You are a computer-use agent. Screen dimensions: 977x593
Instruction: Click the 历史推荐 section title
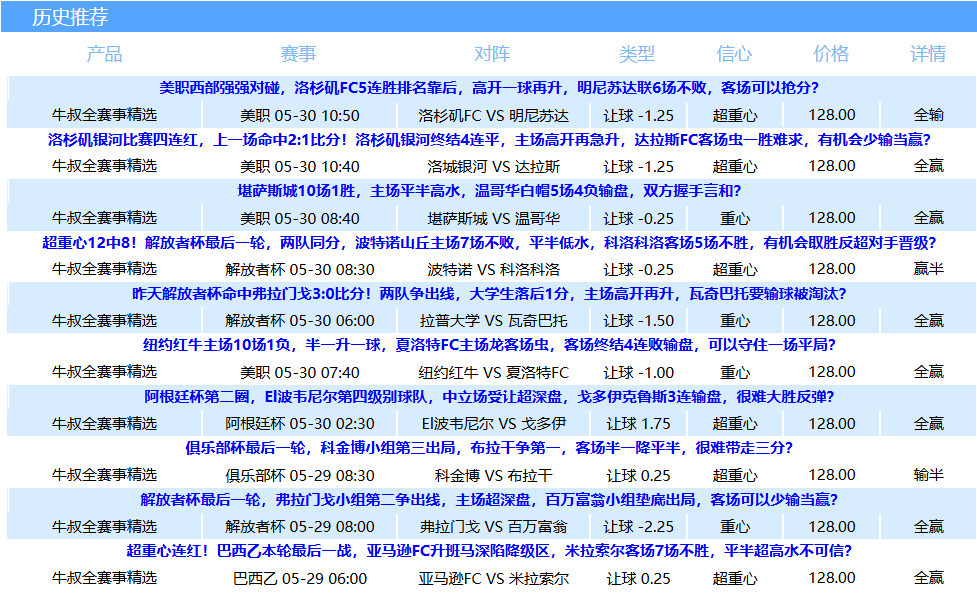pos(70,17)
